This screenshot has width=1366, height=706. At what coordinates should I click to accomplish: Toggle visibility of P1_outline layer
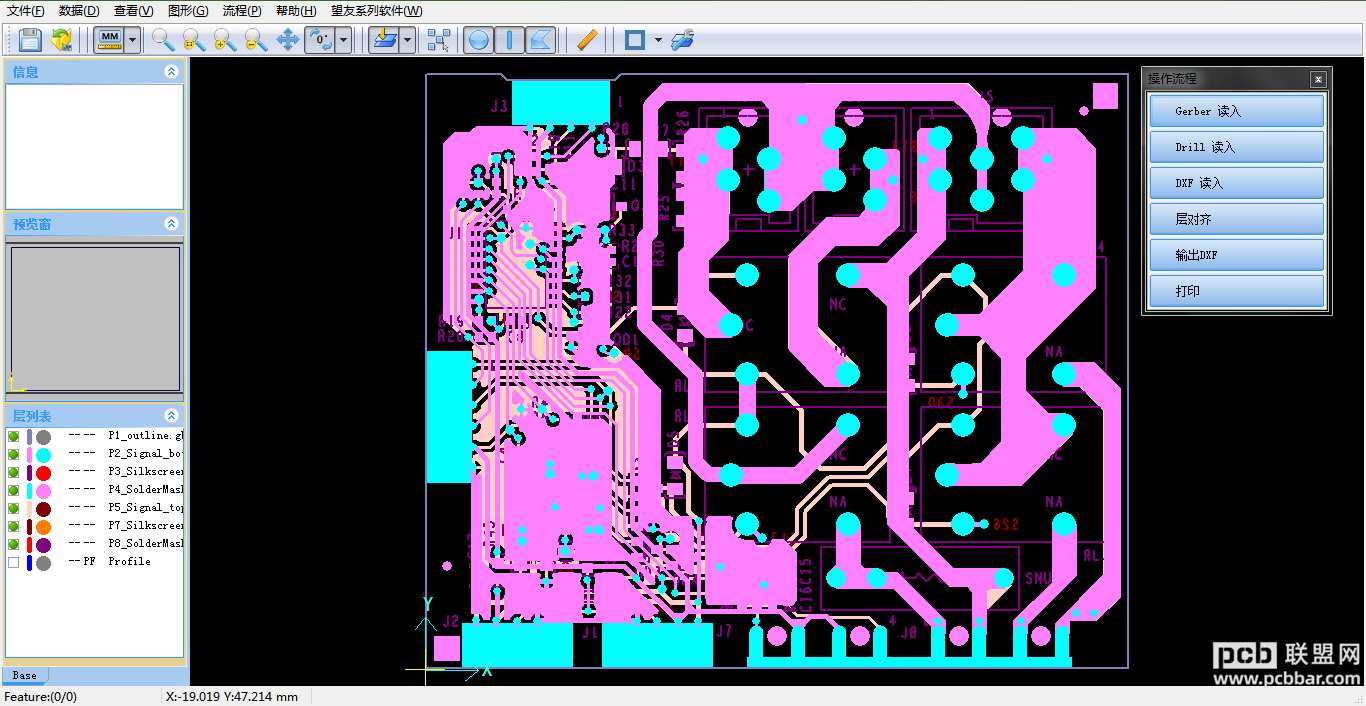coord(14,436)
